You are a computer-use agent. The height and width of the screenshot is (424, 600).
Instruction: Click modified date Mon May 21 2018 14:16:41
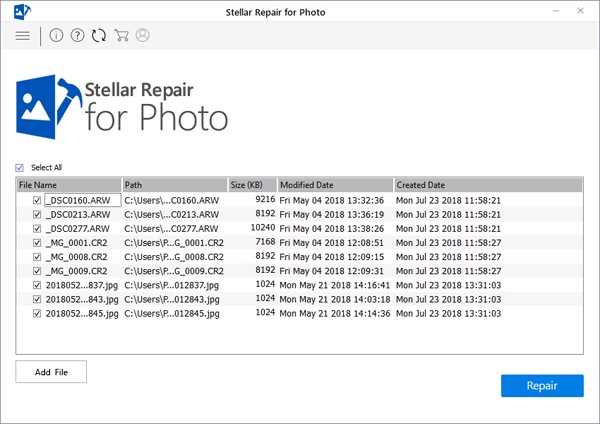pyautogui.click(x=335, y=285)
